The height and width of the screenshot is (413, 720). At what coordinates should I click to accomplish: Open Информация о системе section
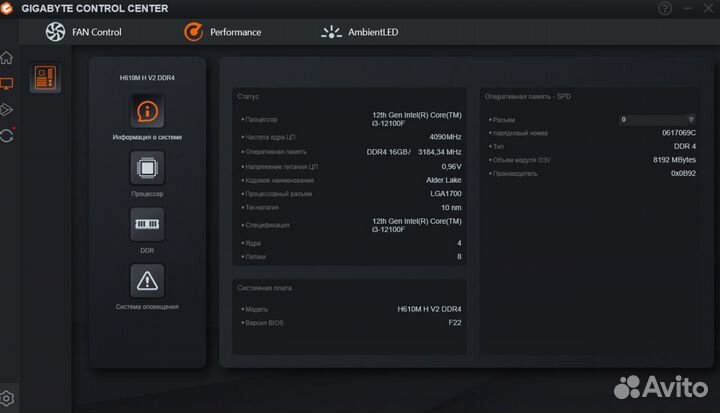tap(147, 111)
